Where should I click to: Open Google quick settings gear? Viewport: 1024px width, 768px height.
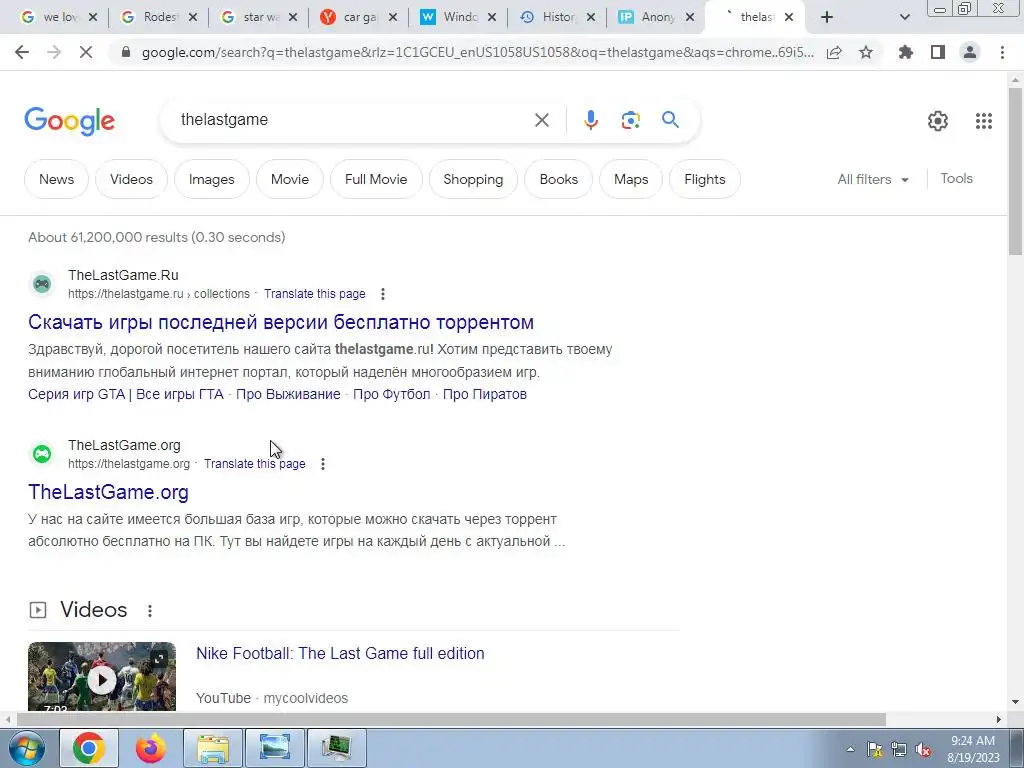(938, 121)
